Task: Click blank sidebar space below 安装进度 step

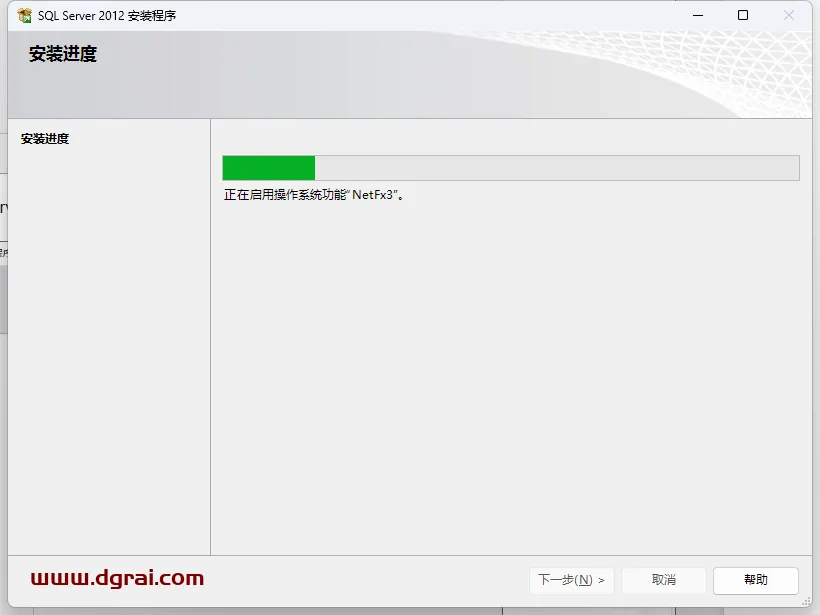Action: point(109,350)
